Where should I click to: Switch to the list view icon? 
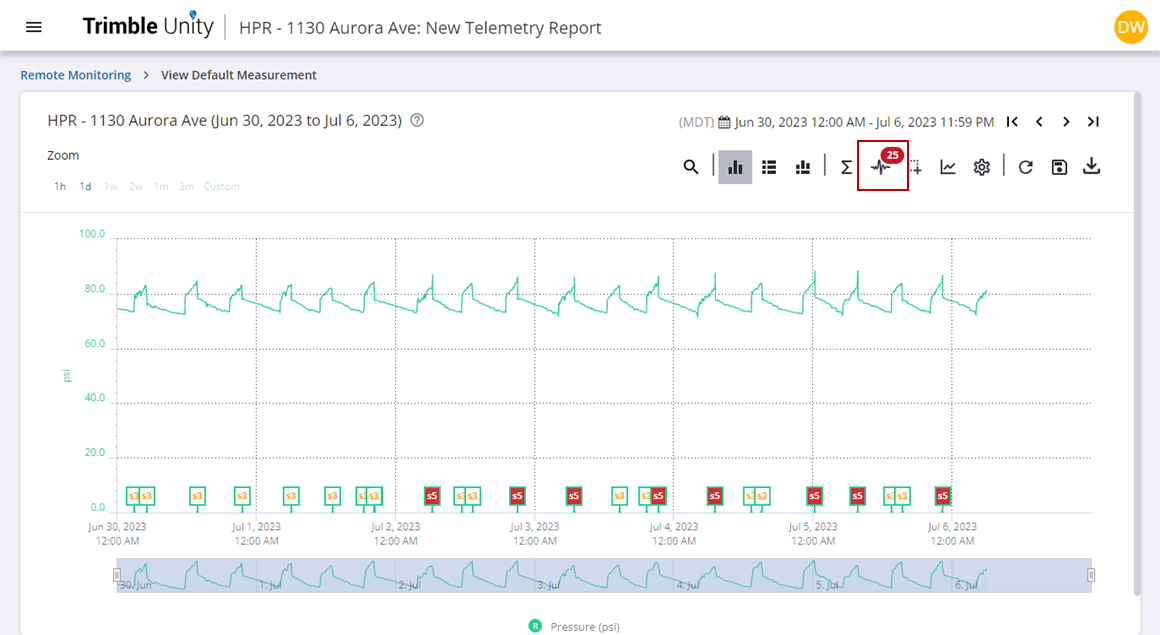(x=769, y=167)
